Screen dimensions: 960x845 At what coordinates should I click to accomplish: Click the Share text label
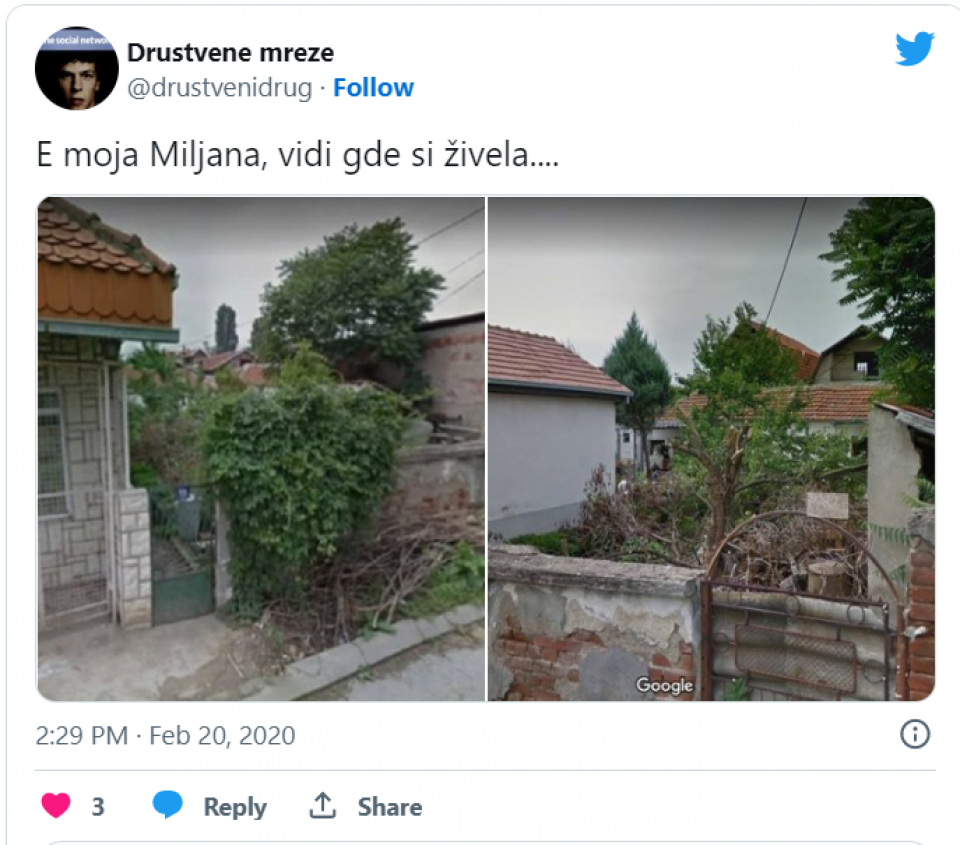tap(390, 807)
